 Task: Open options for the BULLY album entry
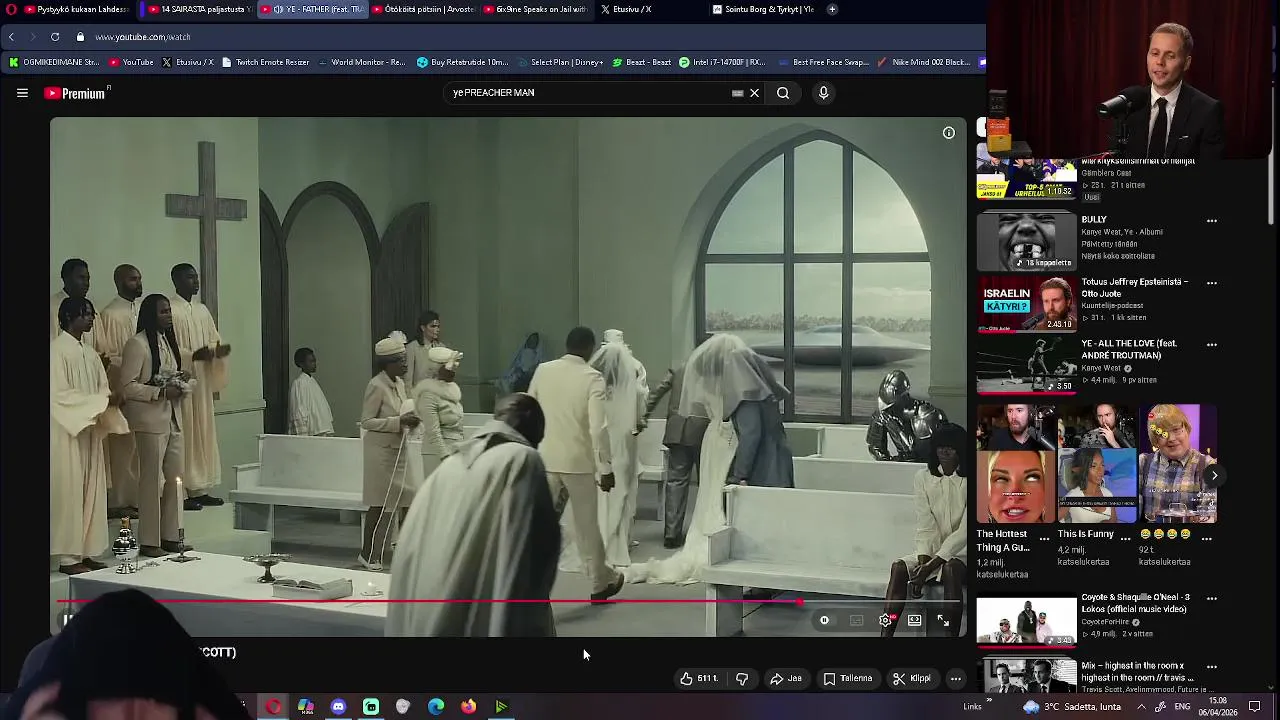1211,221
